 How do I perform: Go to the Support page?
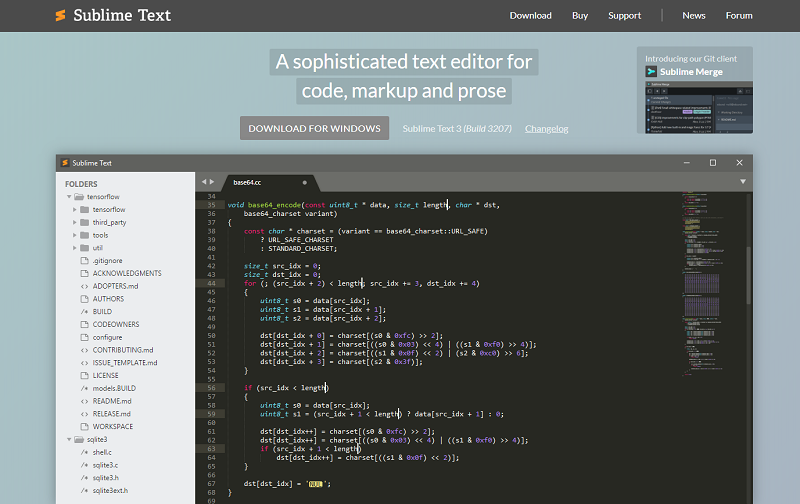point(624,16)
